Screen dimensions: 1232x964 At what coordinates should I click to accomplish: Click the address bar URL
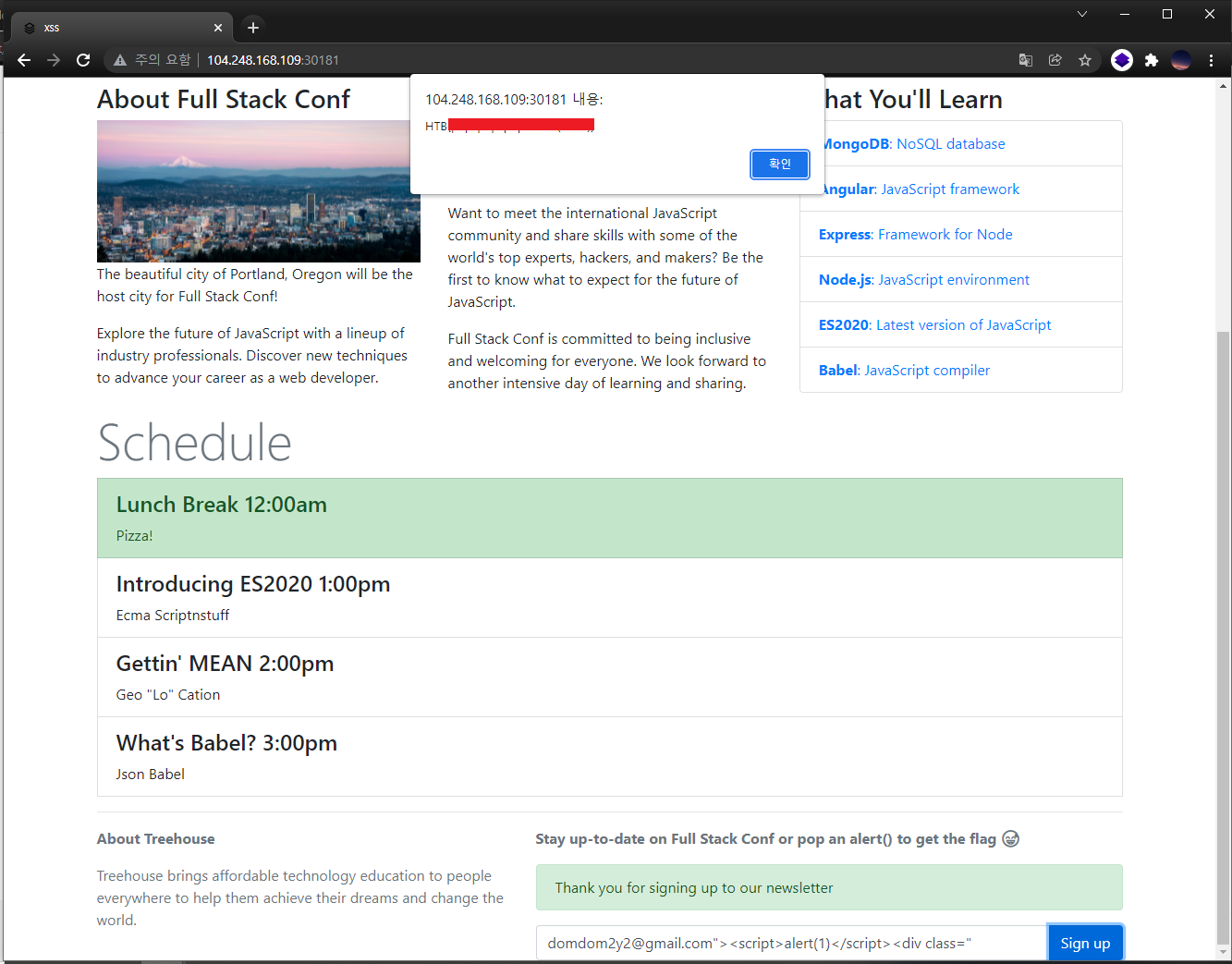pos(273,60)
